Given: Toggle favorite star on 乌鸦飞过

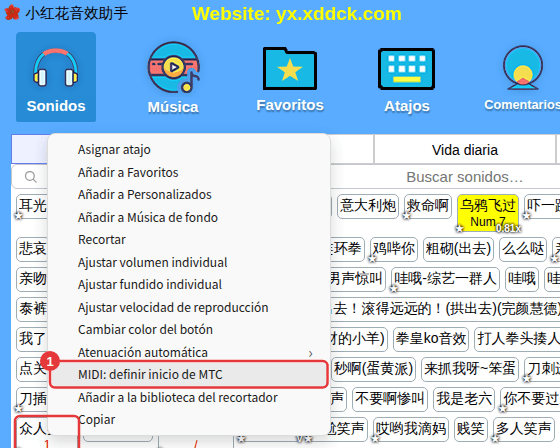Looking at the screenshot, I should click(x=460, y=228).
